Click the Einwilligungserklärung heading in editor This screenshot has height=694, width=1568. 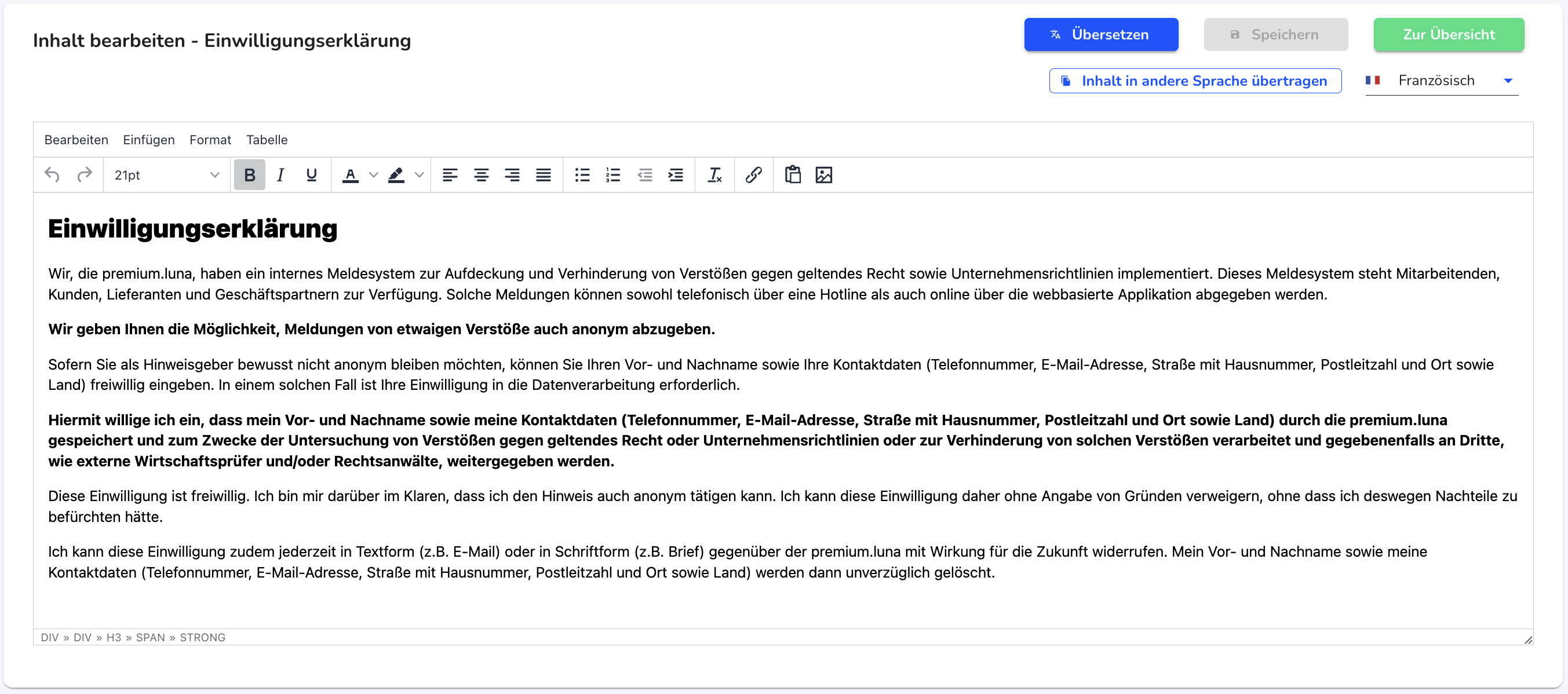(x=192, y=229)
